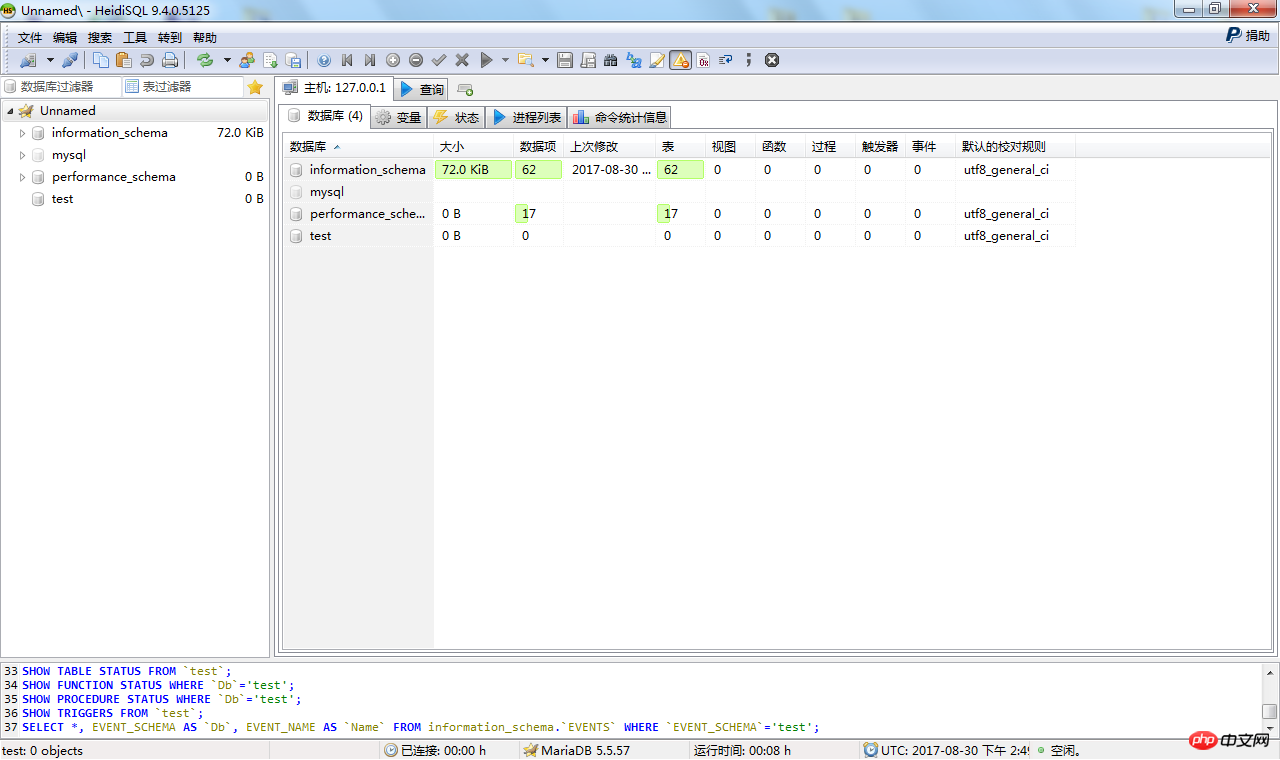Click the Print icon
The width and height of the screenshot is (1280, 760).
coord(170,60)
